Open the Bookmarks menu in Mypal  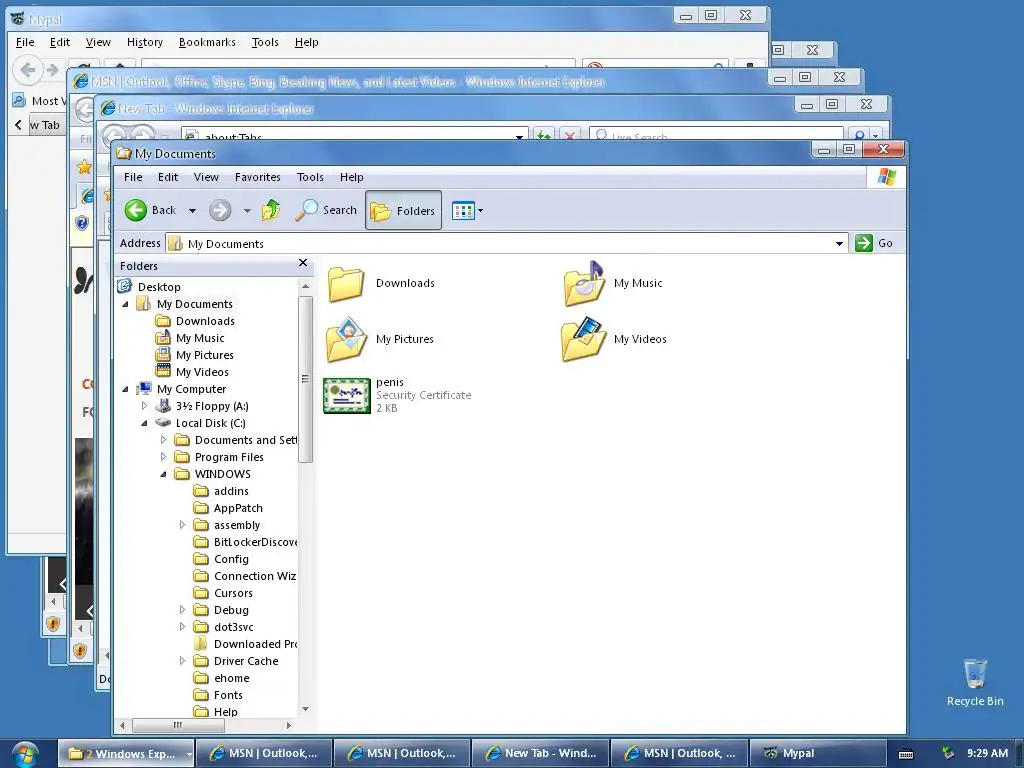(207, 42)
